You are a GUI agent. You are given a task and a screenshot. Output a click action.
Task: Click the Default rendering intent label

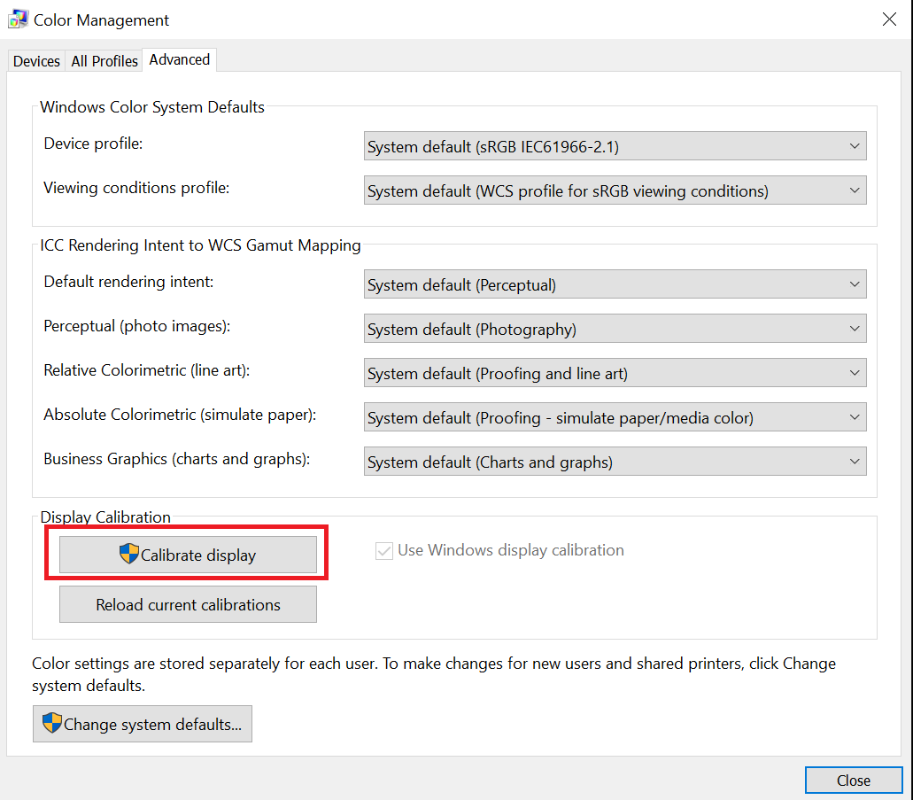coord(129,282)
